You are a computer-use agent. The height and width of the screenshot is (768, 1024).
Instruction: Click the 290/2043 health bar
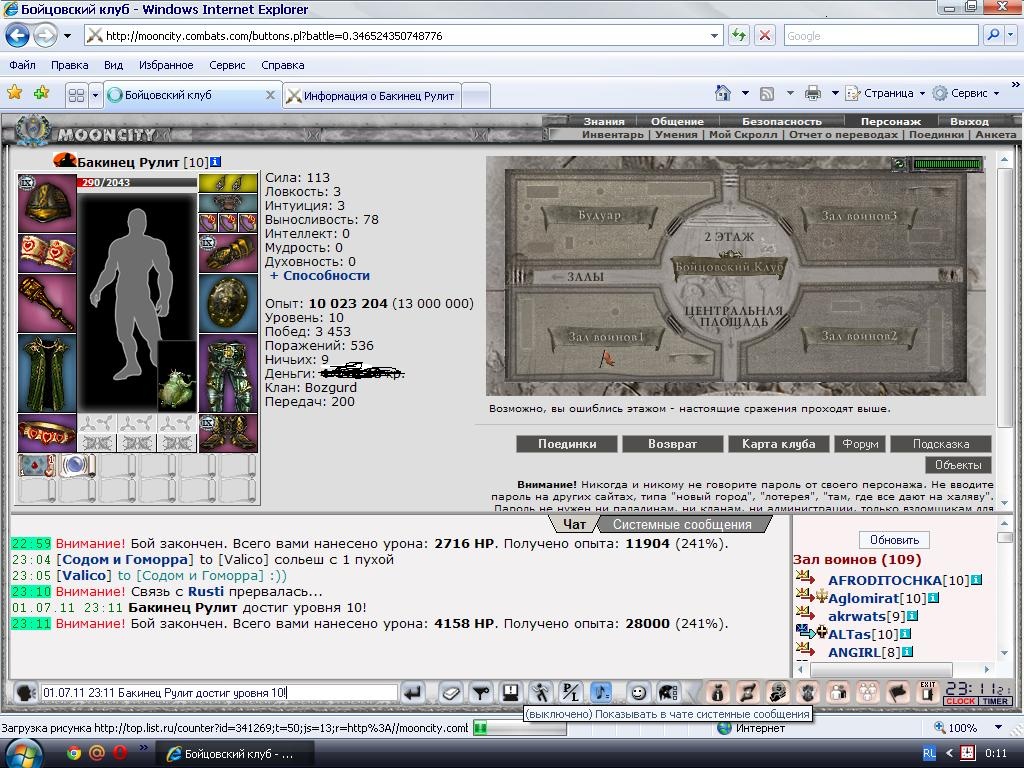136,182
